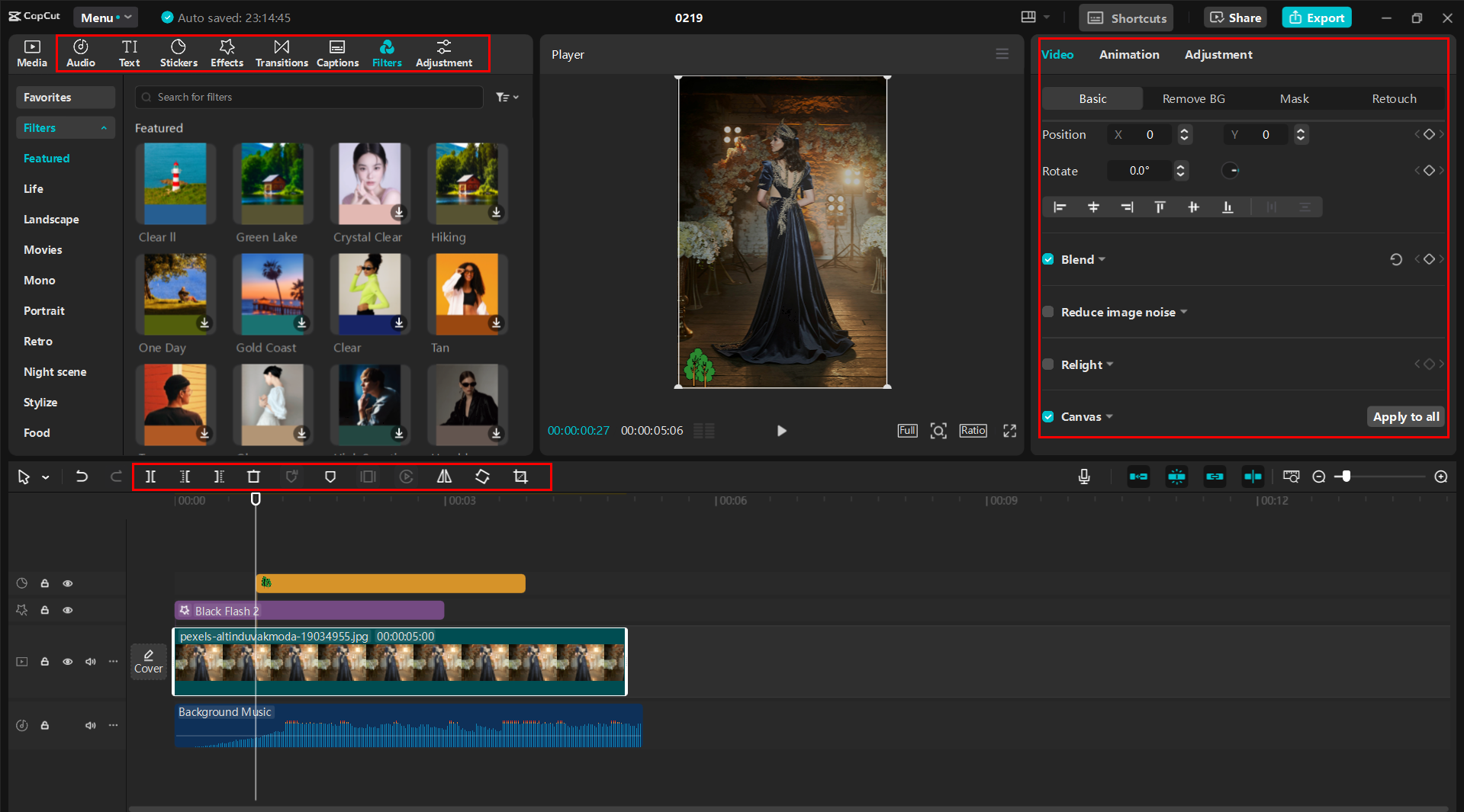1464x812 pixels.
Task: Enable the Relight checkbox
Action: tap(1048, 364)
